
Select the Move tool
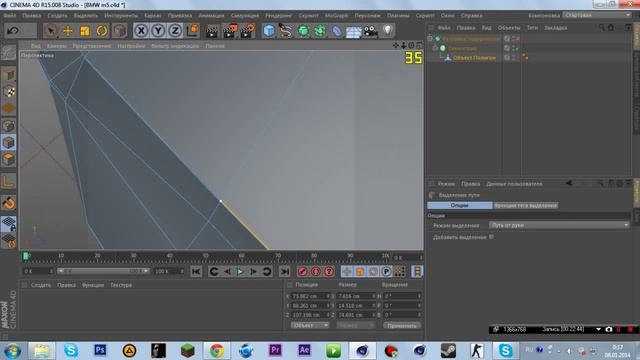(x=68, y=31)
